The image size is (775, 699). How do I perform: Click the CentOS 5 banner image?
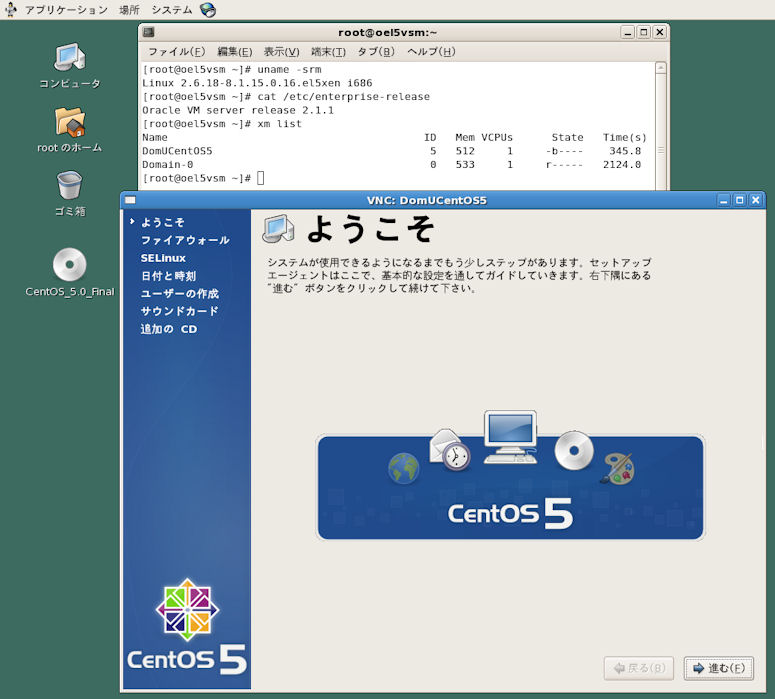(x=510, y=476)
